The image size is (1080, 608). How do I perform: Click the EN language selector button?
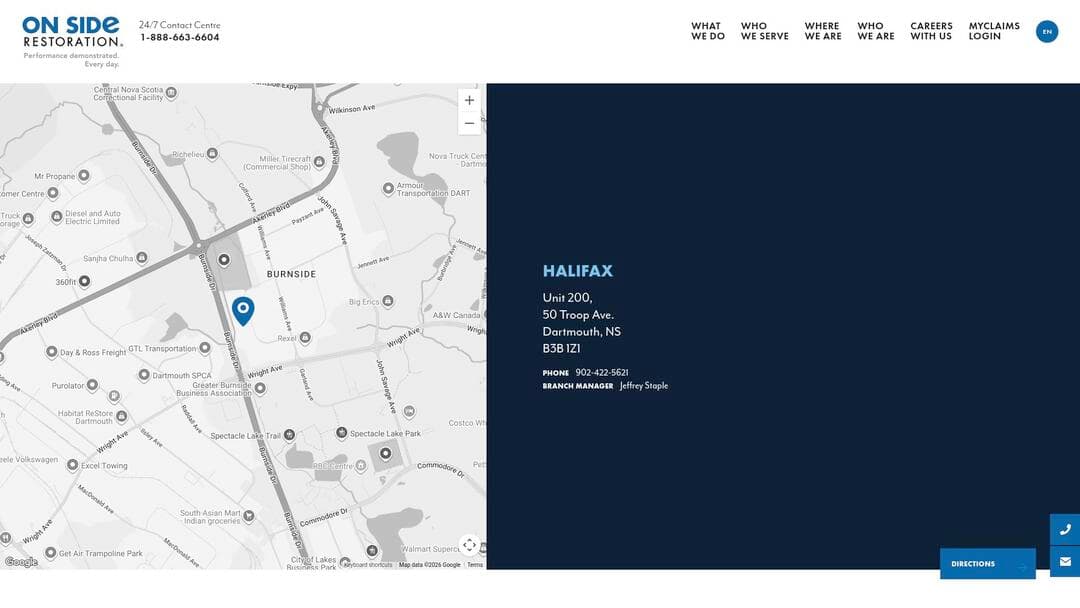1046,31
